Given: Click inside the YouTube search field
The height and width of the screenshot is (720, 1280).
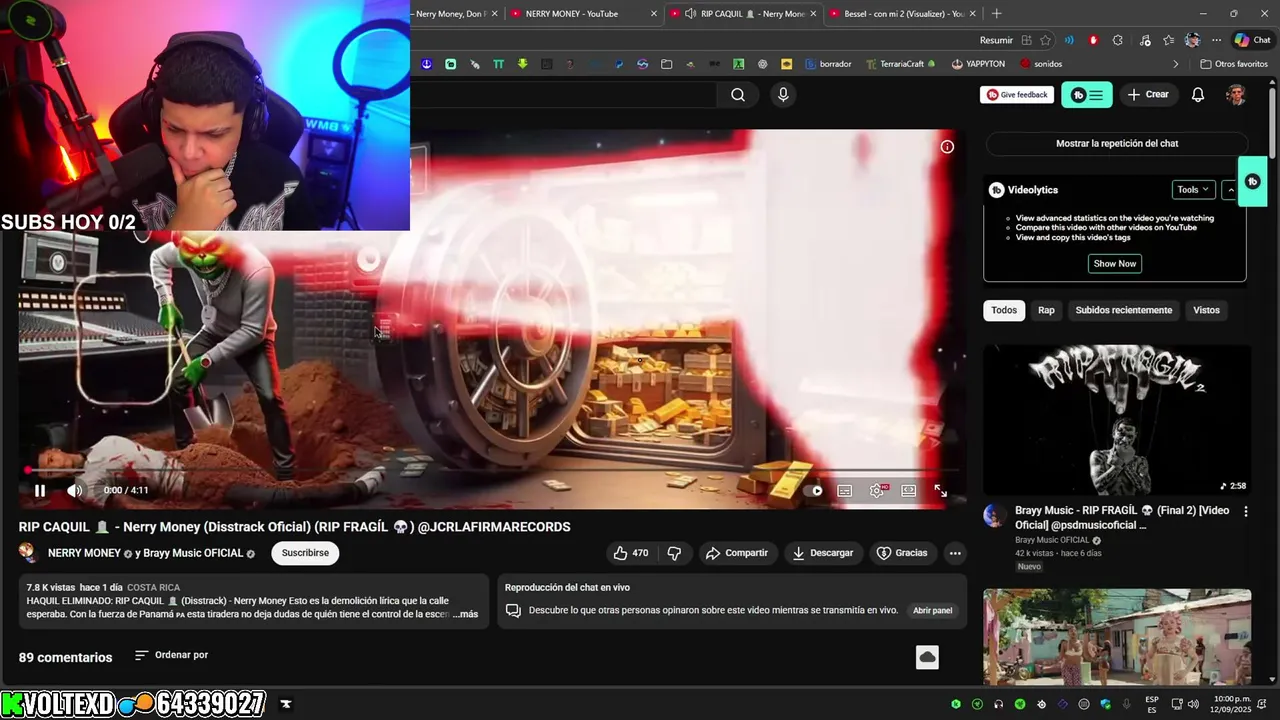Looking at the screenshot, I should point(564,95).
